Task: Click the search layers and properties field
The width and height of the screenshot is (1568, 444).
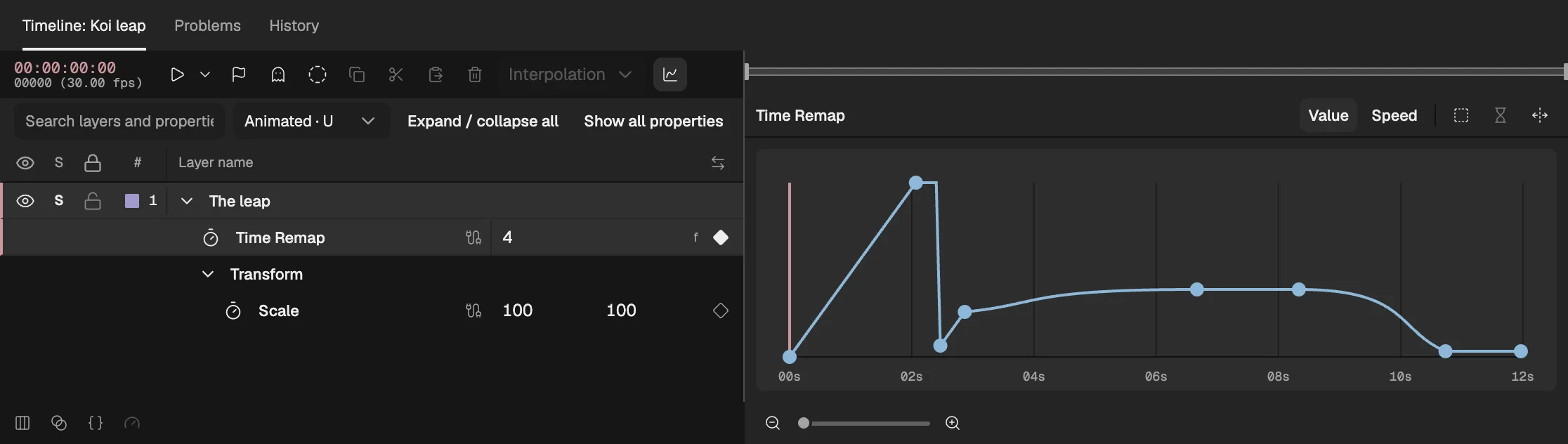Action: (x=119, y=121)
